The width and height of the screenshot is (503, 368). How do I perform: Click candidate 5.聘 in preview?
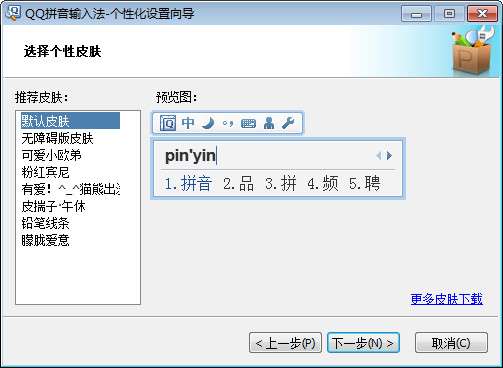pyautogui.click(x=365, y=184)
